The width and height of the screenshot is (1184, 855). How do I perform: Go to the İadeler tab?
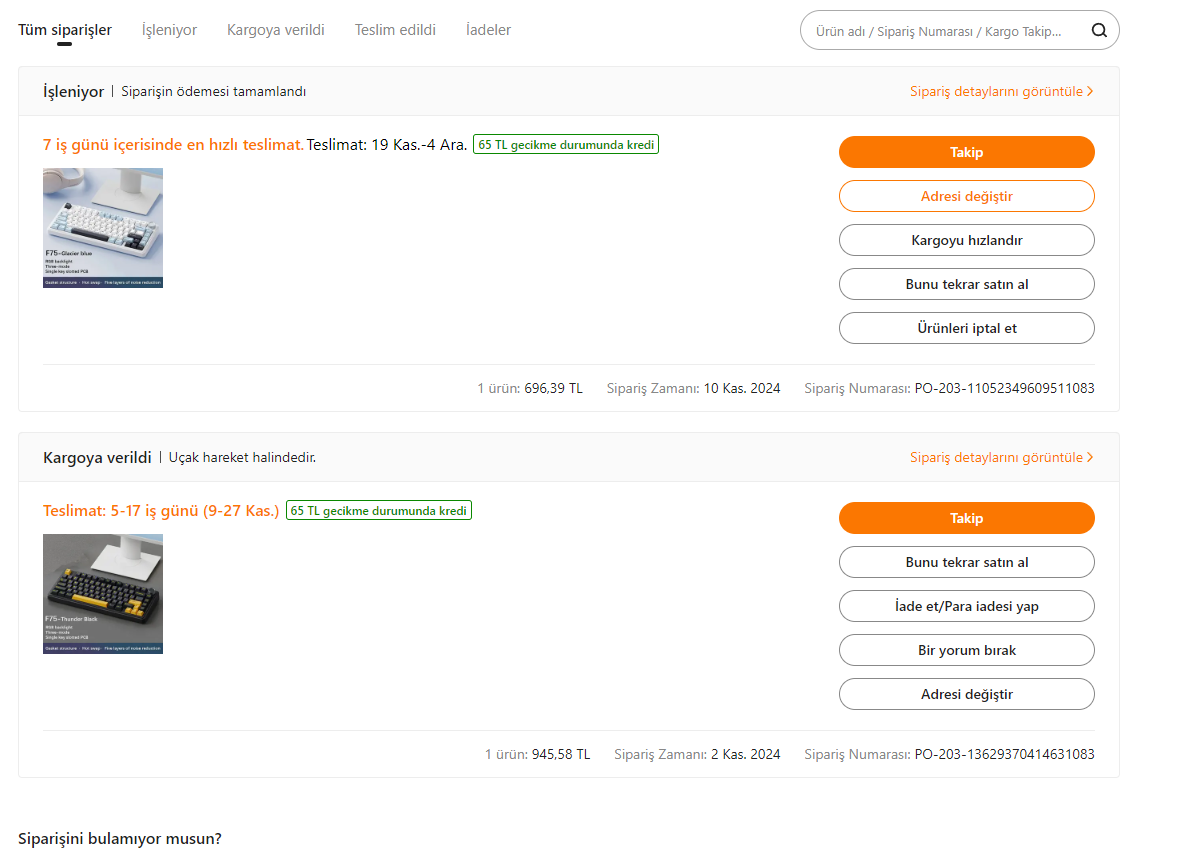tap(488, 30)
